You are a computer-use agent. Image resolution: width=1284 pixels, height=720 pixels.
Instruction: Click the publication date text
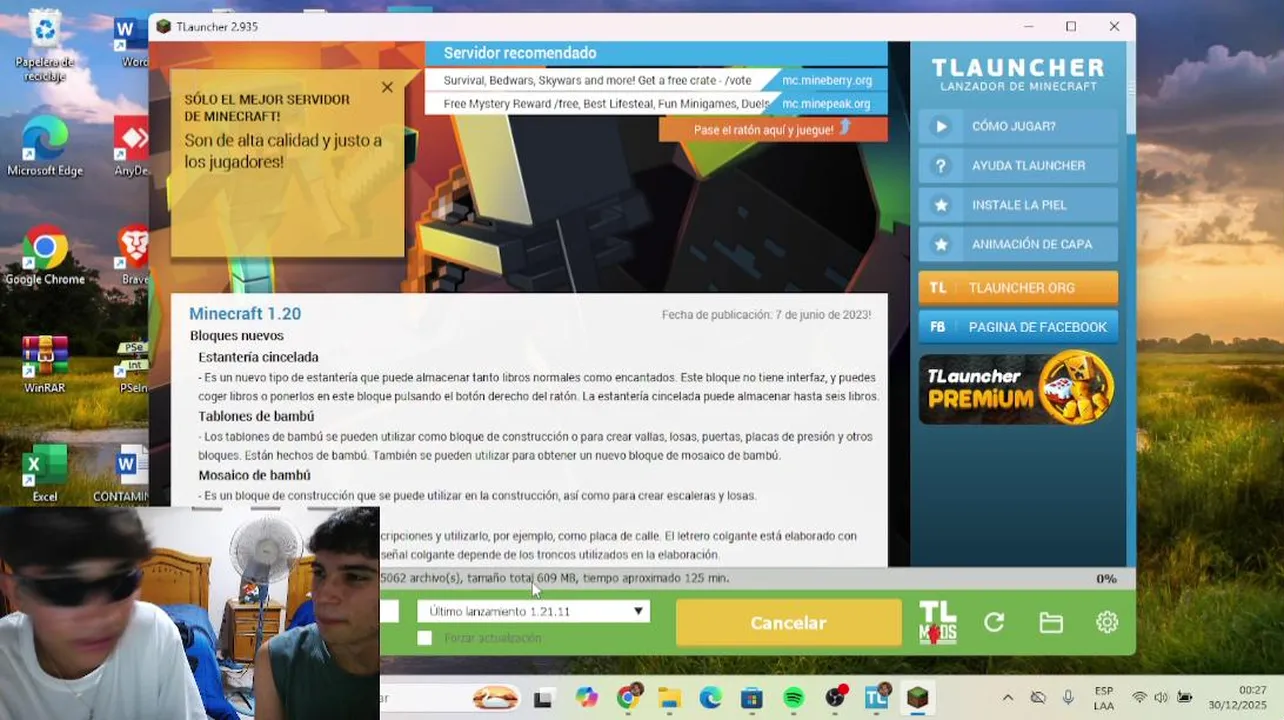(x=766, y=315)
